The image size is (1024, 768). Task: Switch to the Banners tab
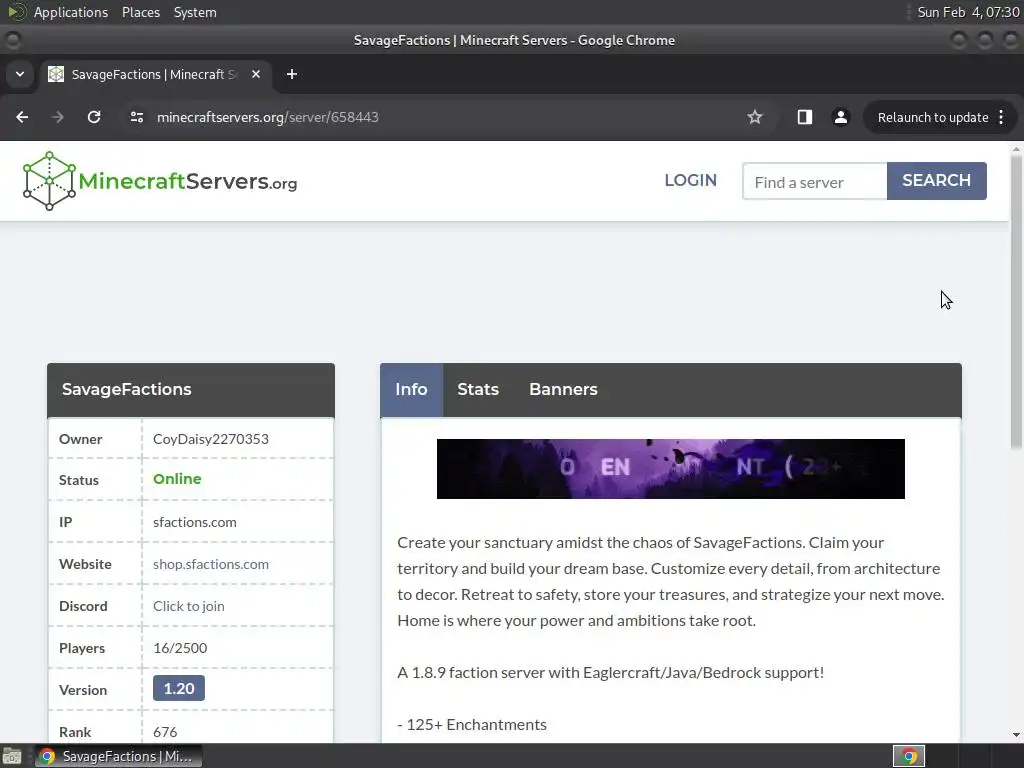563,390
